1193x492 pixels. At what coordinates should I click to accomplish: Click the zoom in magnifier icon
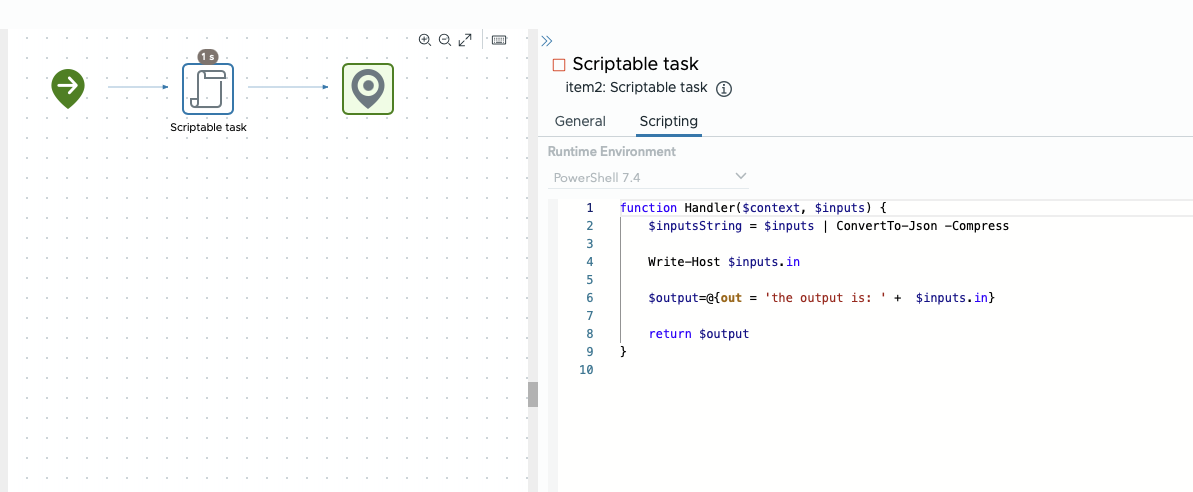pyautogui.click(x=425, y=40)
